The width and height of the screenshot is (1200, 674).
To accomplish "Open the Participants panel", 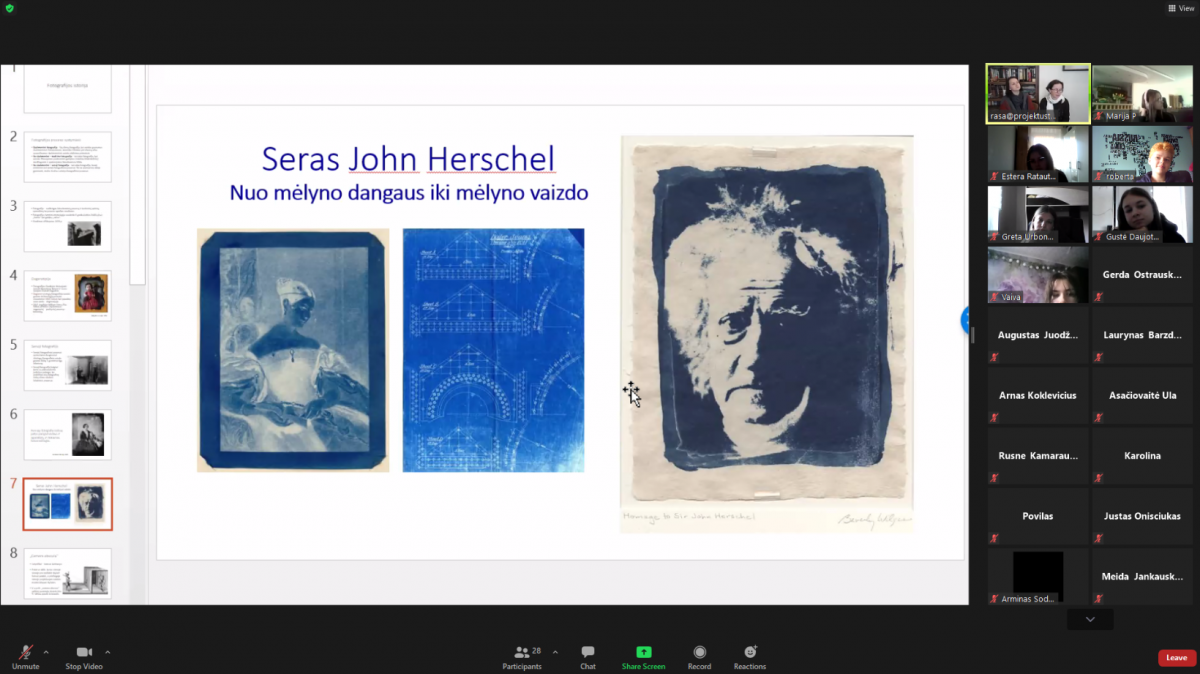I will coord(521,657).
